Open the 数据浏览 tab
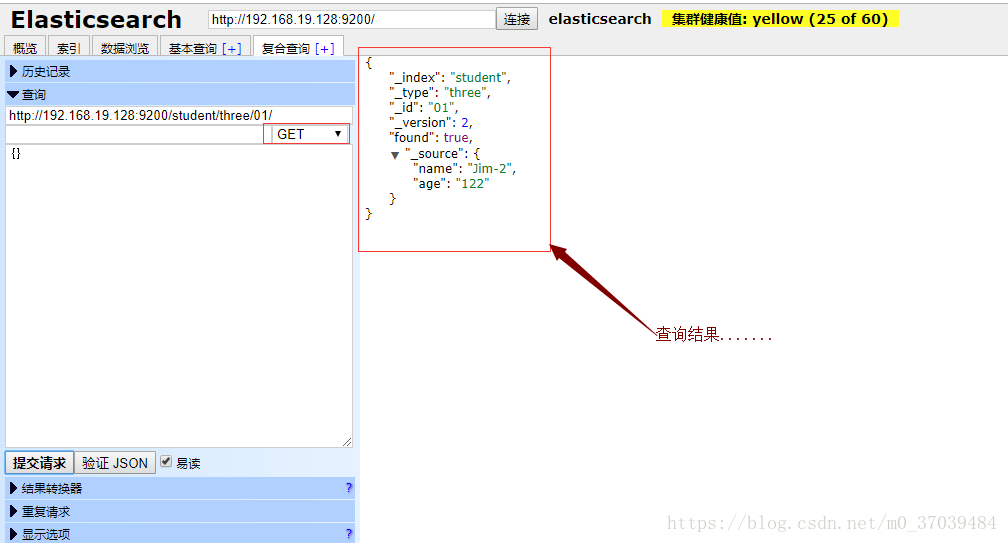The image size is (1008, 543). point(125,48)
